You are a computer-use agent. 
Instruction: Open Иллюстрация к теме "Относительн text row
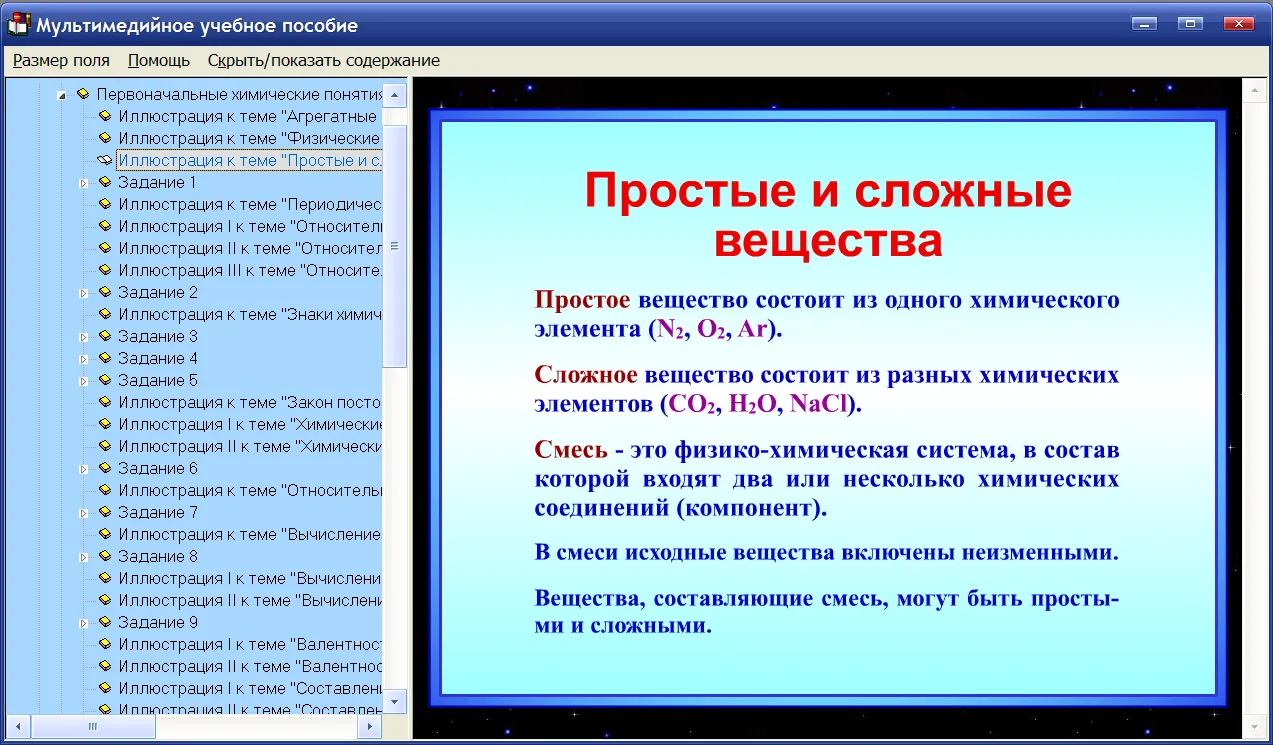tap(250, 491)
